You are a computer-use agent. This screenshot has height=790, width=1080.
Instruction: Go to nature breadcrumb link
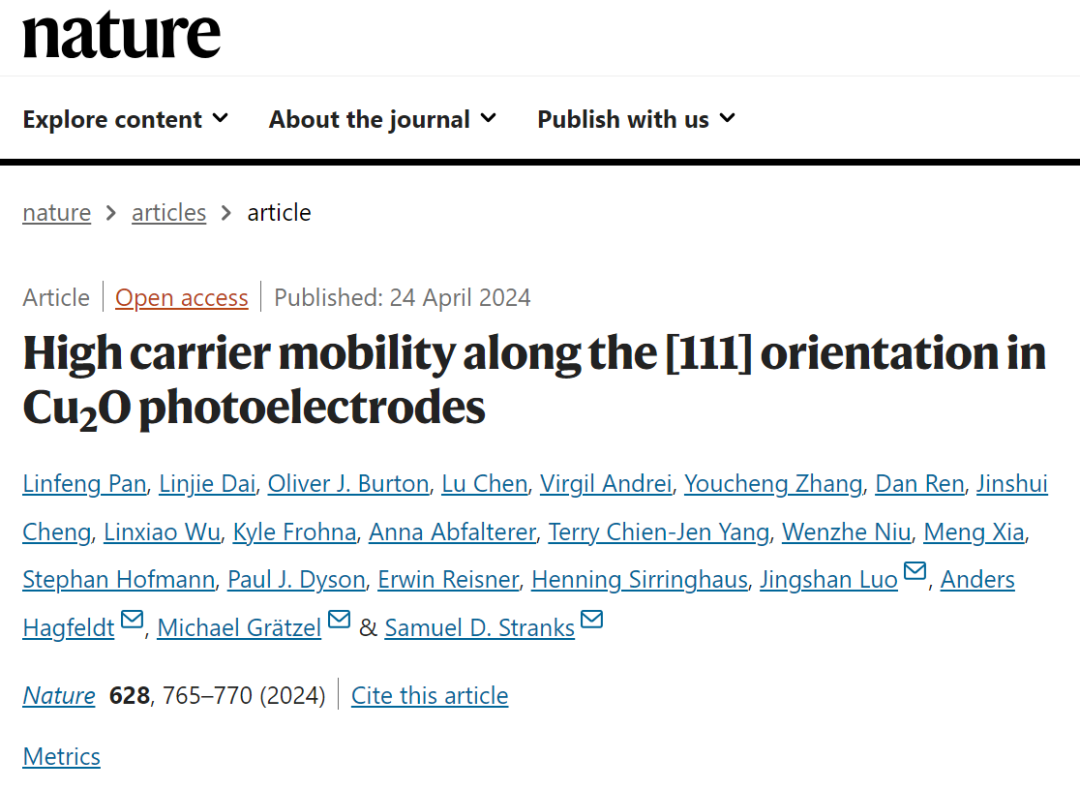pos(57,213)
